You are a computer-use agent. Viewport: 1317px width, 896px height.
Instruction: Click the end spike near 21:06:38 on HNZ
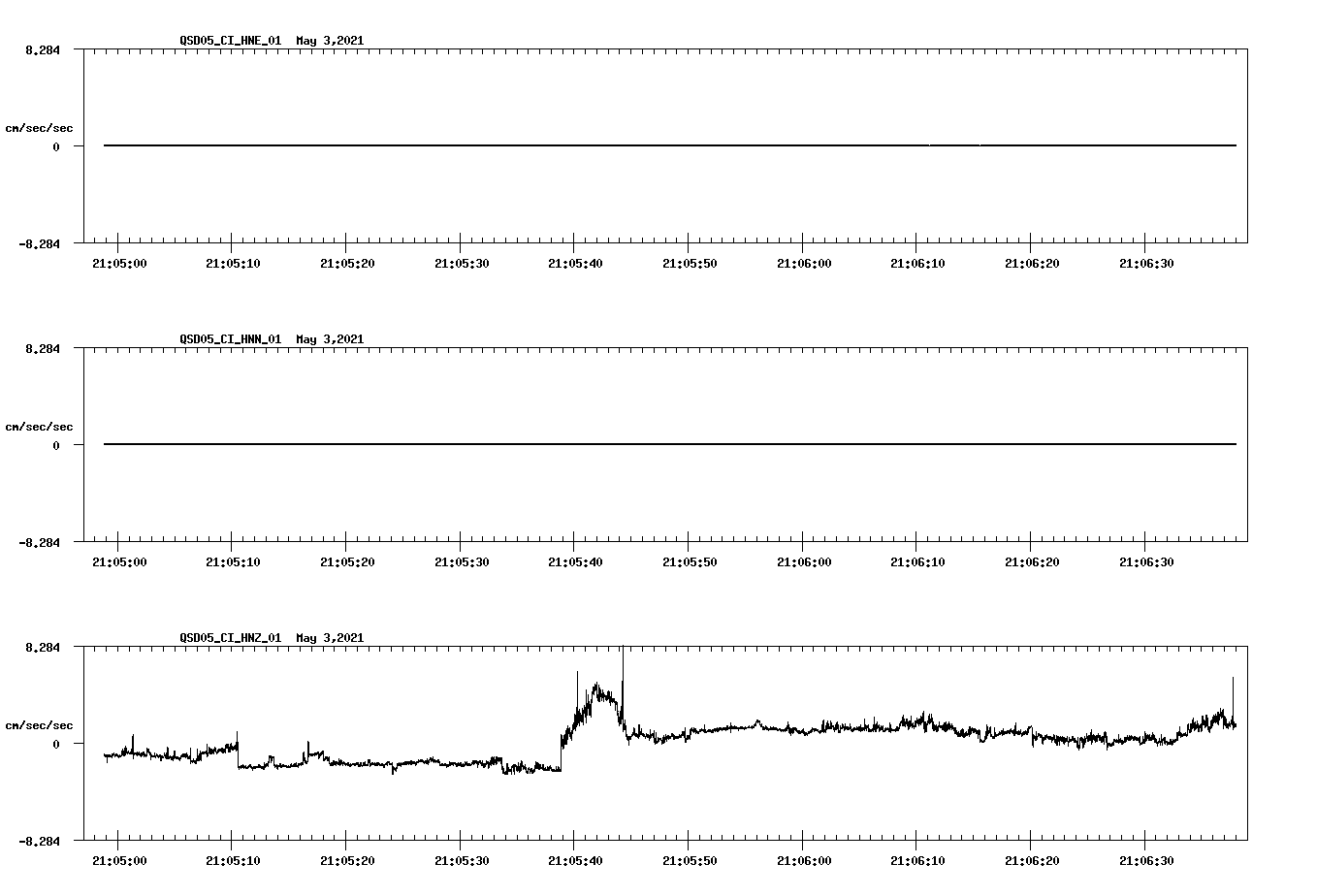1233,684
